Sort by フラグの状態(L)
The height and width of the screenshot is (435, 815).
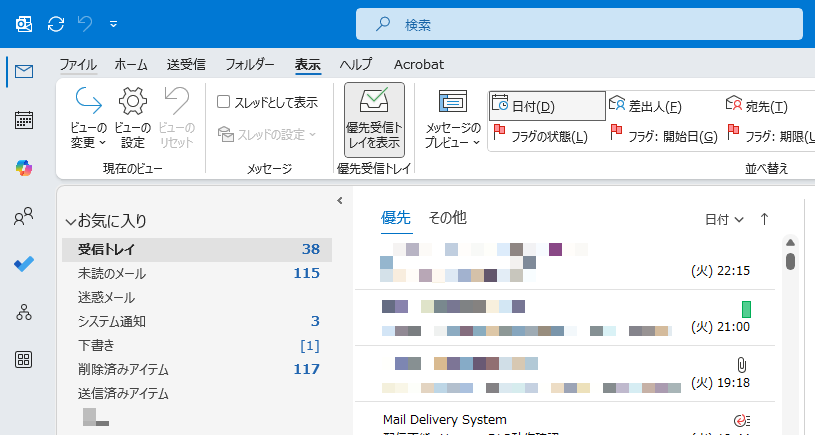(541, 136)
